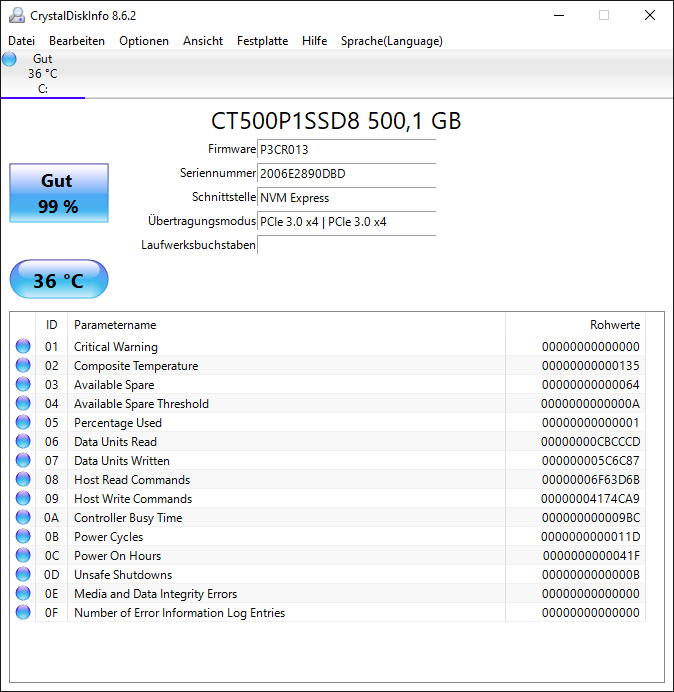Screen dimensions: 674x692
Task: Click raw value 000000000011D
Action: pos(591,537)
